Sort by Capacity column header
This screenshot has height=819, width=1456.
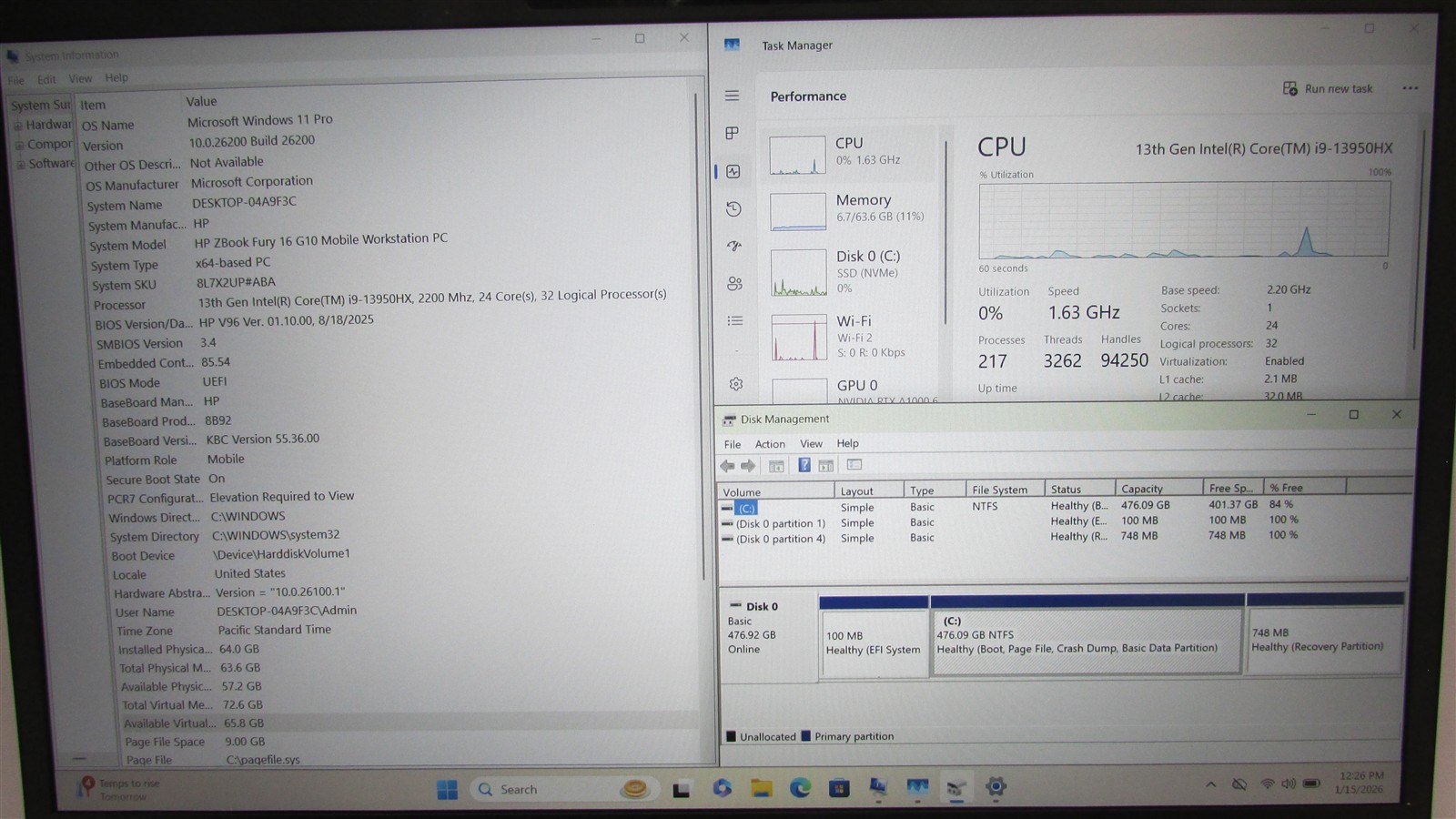coord(1158,489)
